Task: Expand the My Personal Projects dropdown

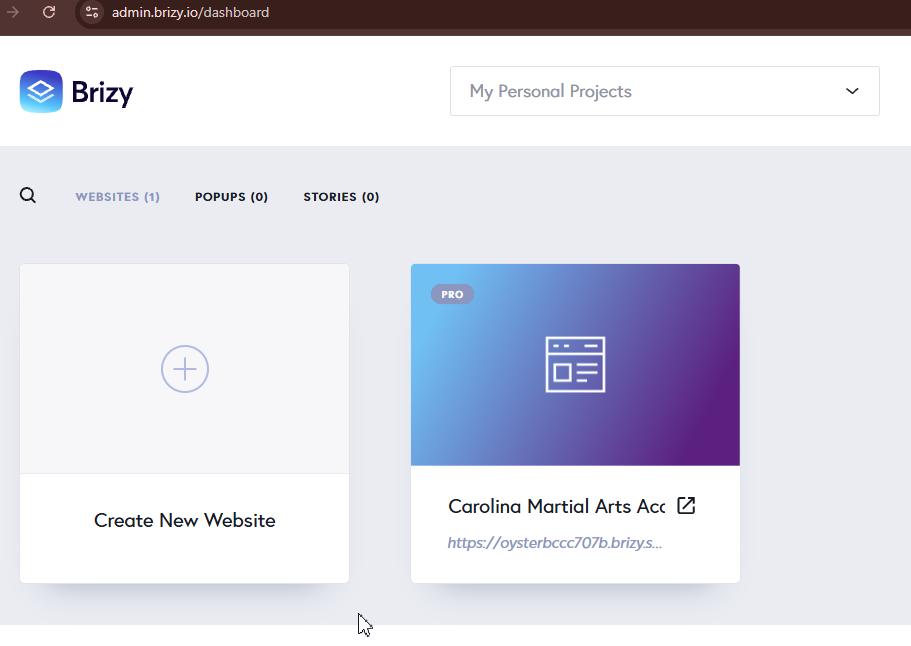Action: 665,91
